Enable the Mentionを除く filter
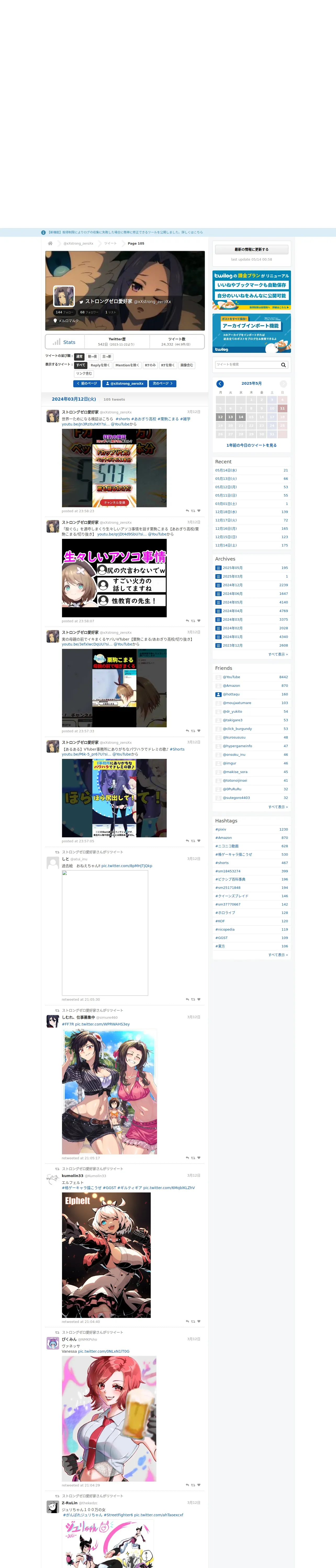The height and width of the screenshot is (1568, 336). tap(127, 365)
